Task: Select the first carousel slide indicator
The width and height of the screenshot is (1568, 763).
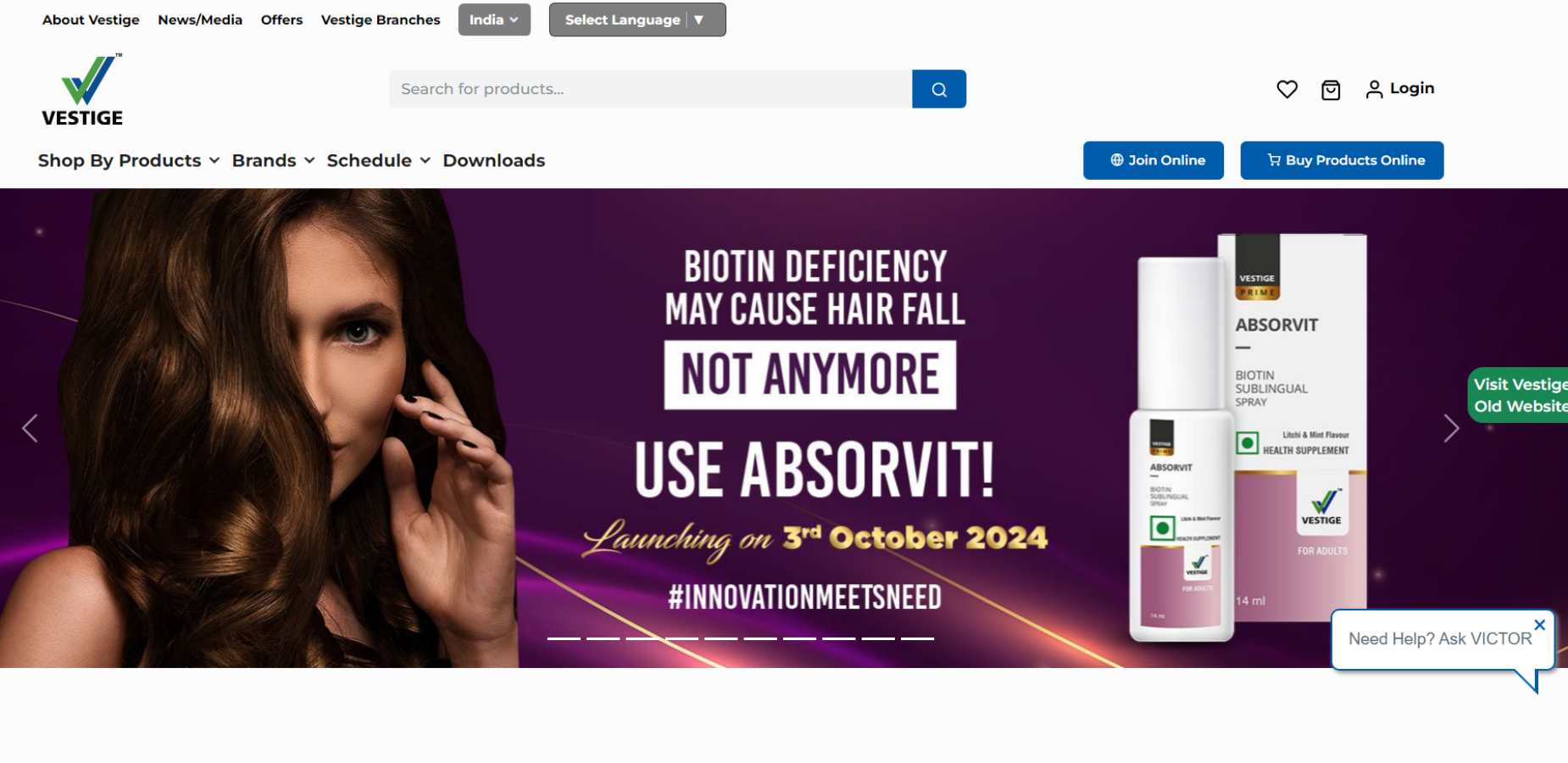Action: click(564, 638)
